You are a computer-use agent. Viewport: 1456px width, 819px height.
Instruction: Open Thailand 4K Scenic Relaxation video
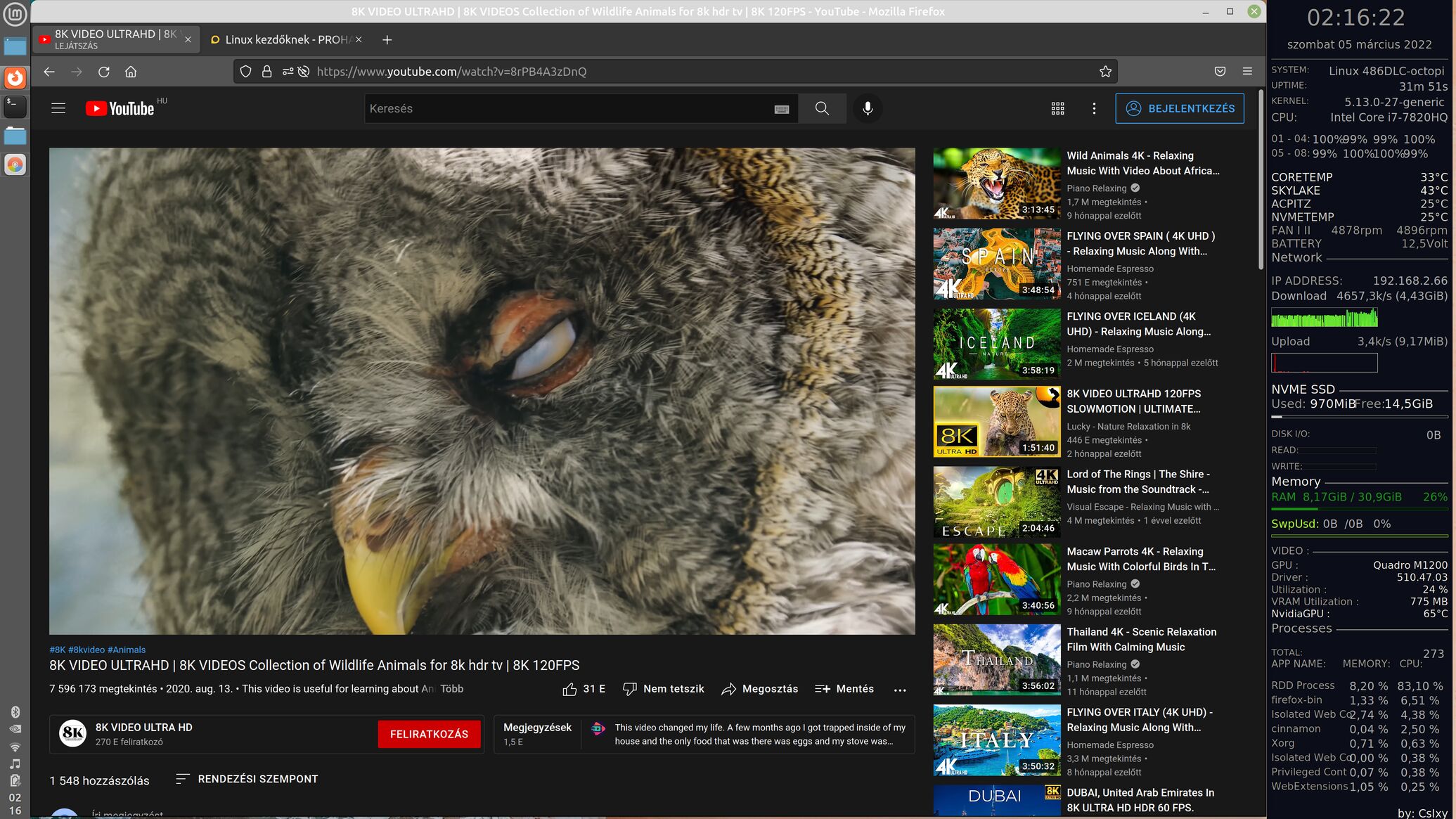(x=996, y=659)
